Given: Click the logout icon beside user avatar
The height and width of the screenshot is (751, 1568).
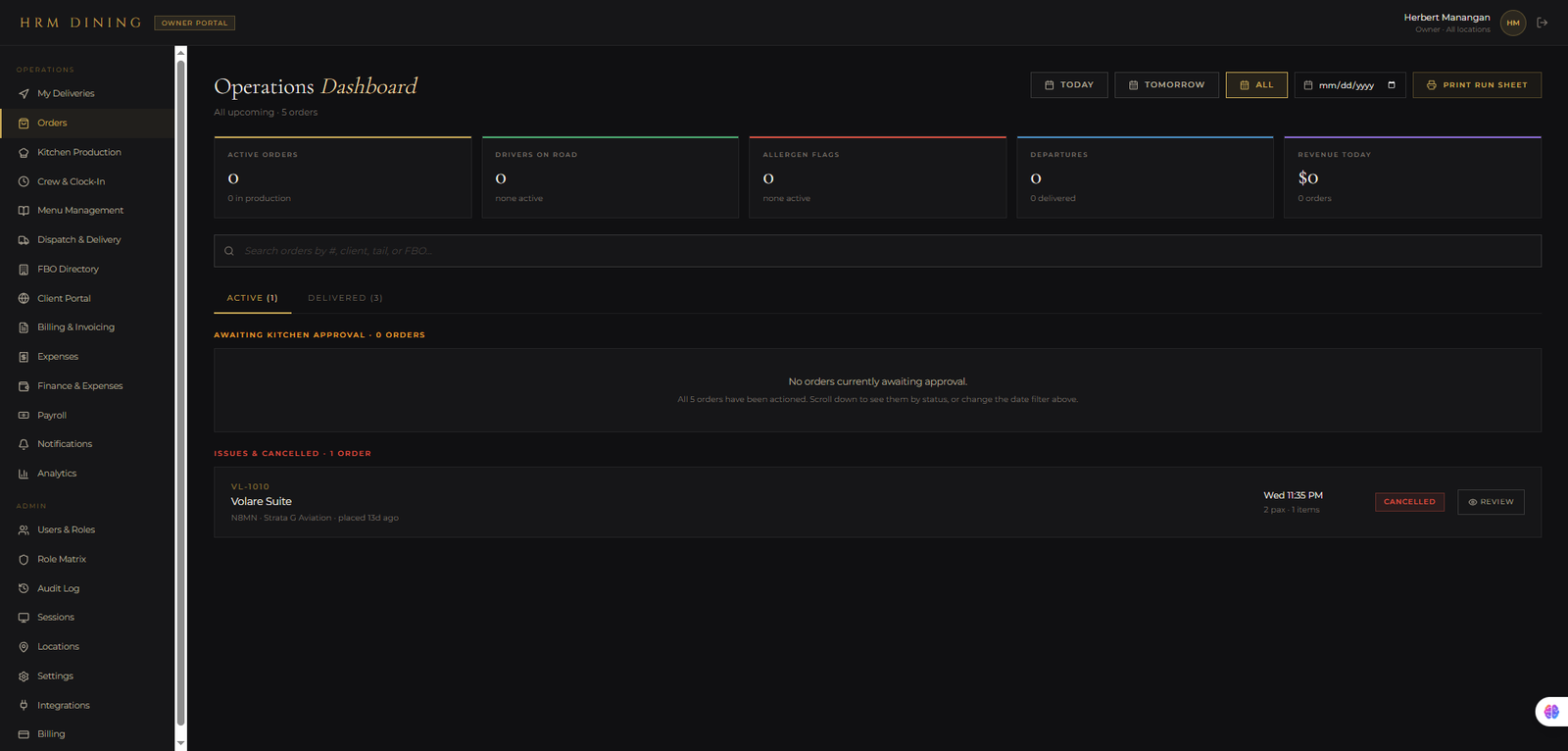Looking at the screenshot, I should [x=1543, y=23].
